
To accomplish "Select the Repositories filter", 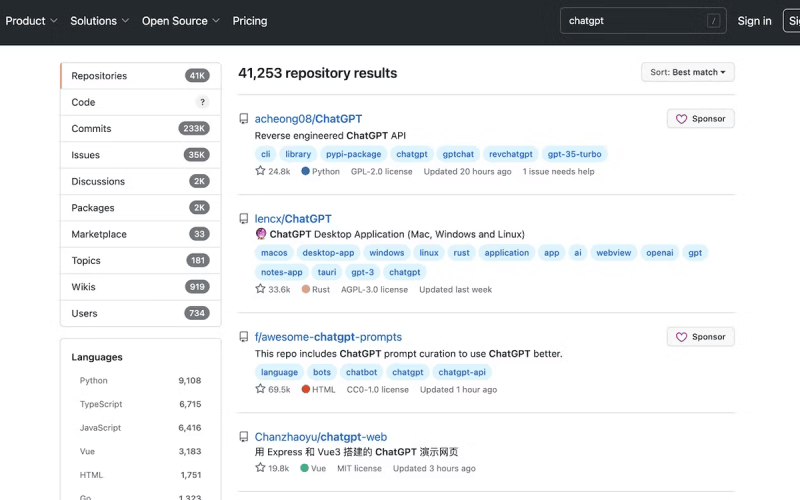I will click(x=141, y=76).
